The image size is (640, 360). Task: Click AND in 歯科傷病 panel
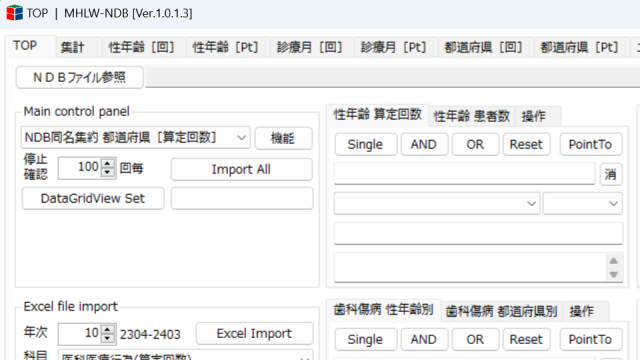424,339
